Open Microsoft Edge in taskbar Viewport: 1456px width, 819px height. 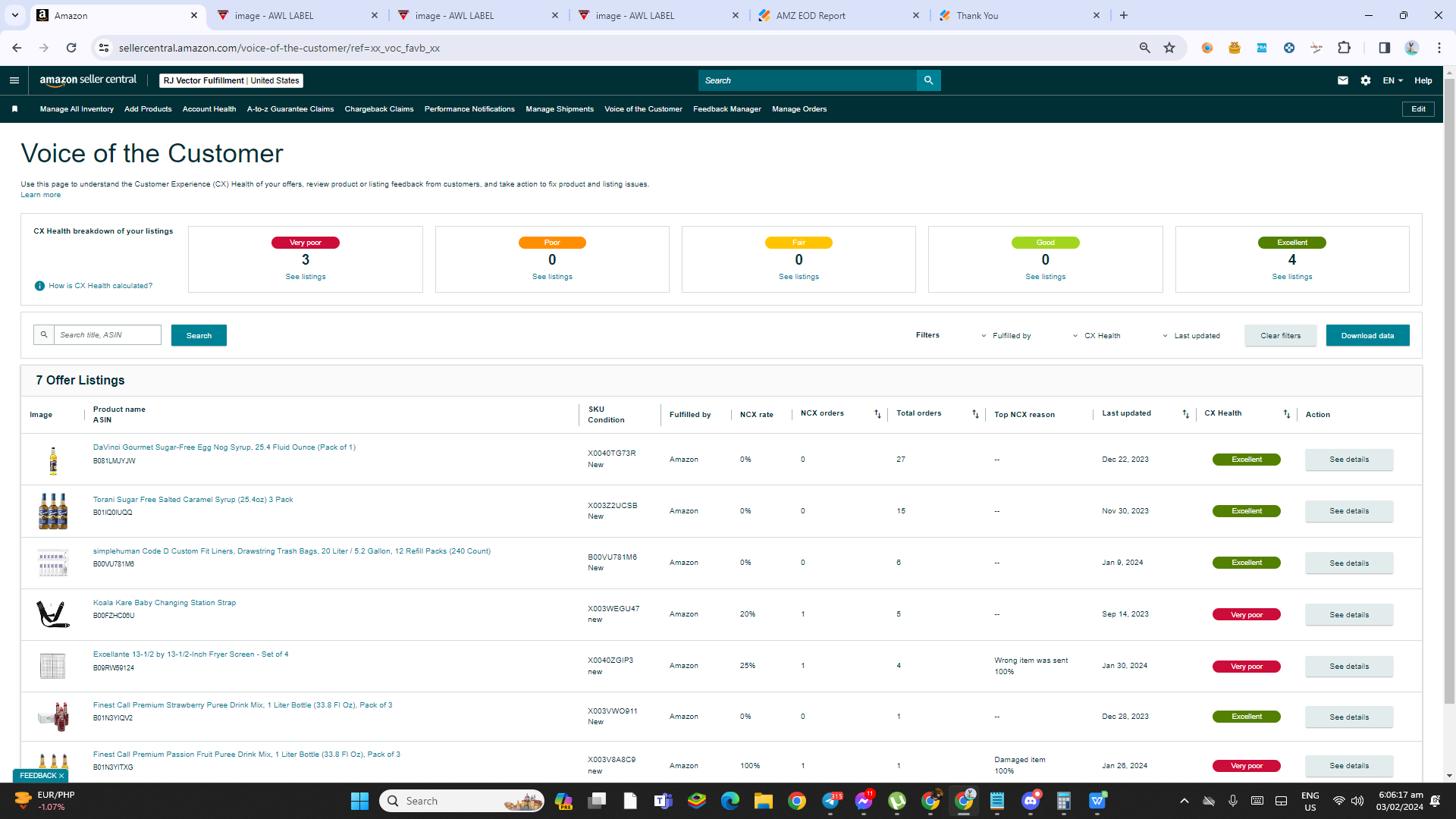tap(730, 801)
